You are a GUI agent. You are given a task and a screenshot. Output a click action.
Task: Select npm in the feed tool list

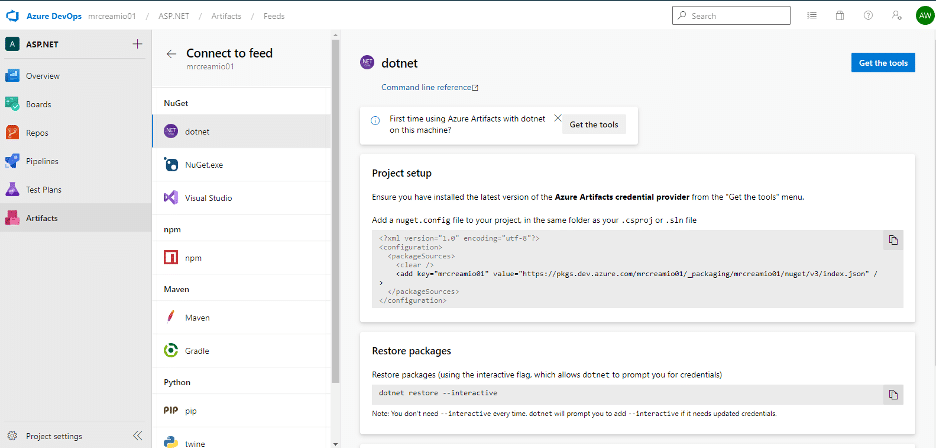(241, 258)
